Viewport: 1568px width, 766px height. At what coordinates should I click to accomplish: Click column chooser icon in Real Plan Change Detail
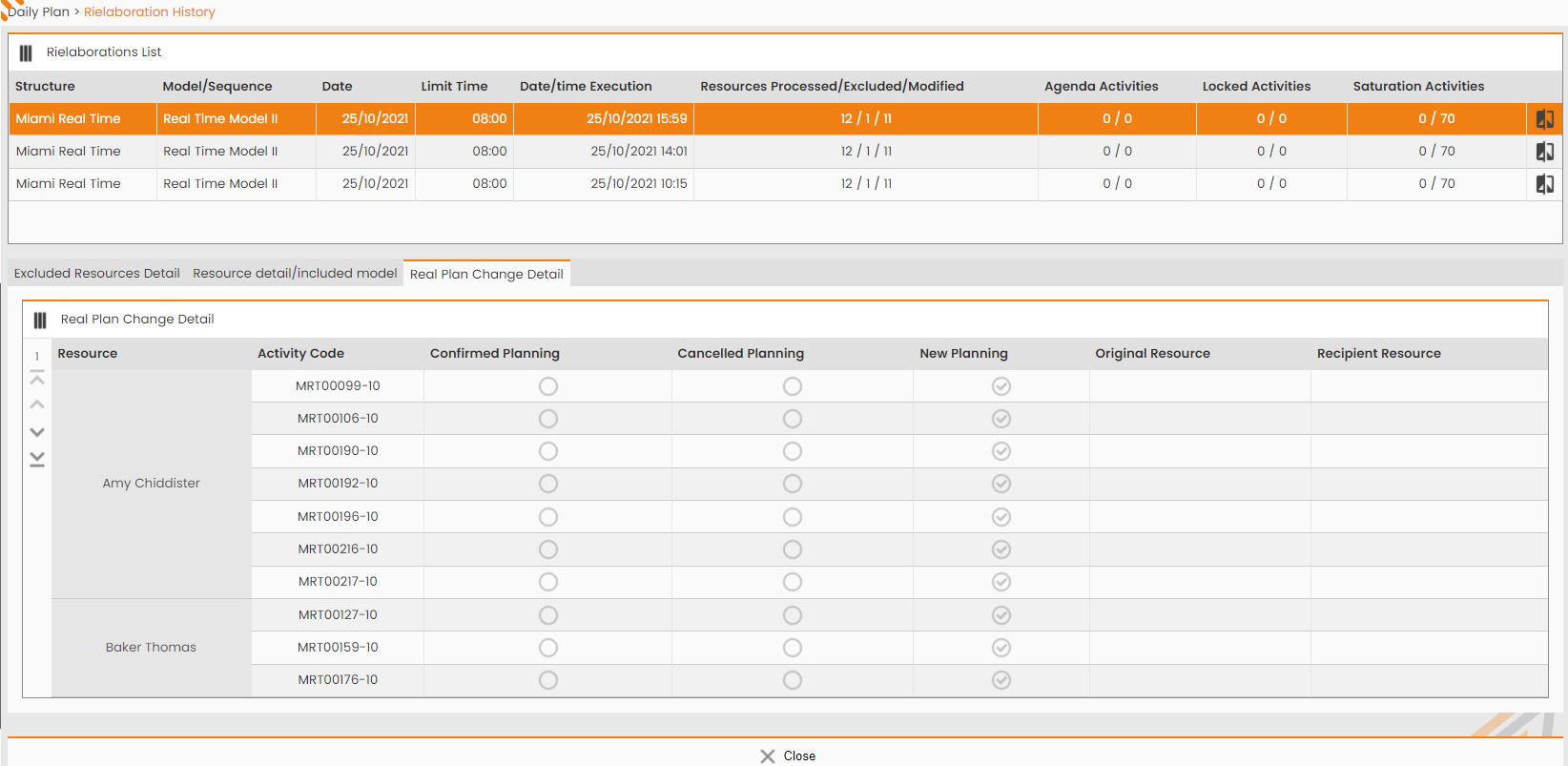[x=40, y=320]
